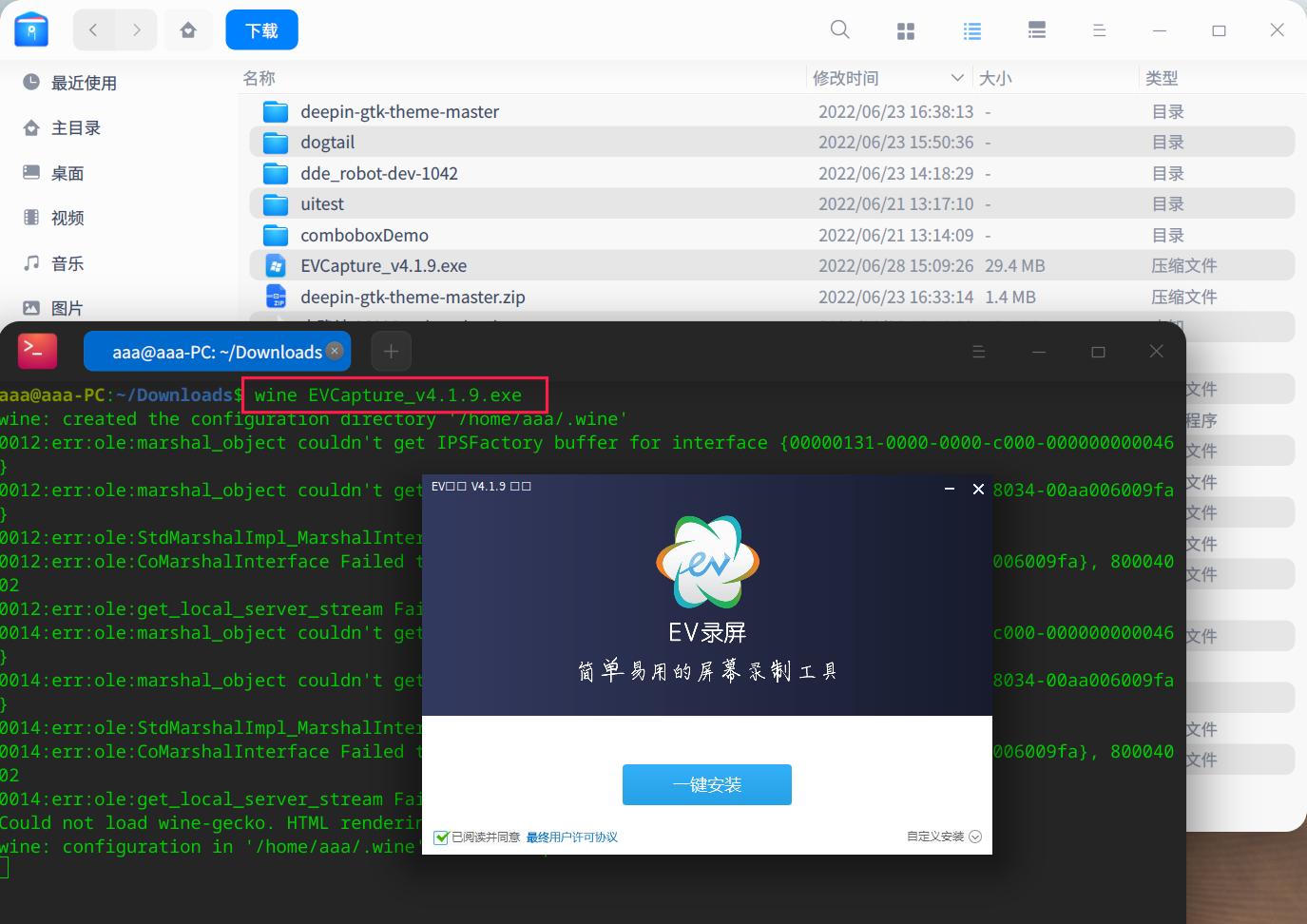Select terminal tab aaa@aaa-PC: ~/Downloads
1307x924 pixels.
217,352
